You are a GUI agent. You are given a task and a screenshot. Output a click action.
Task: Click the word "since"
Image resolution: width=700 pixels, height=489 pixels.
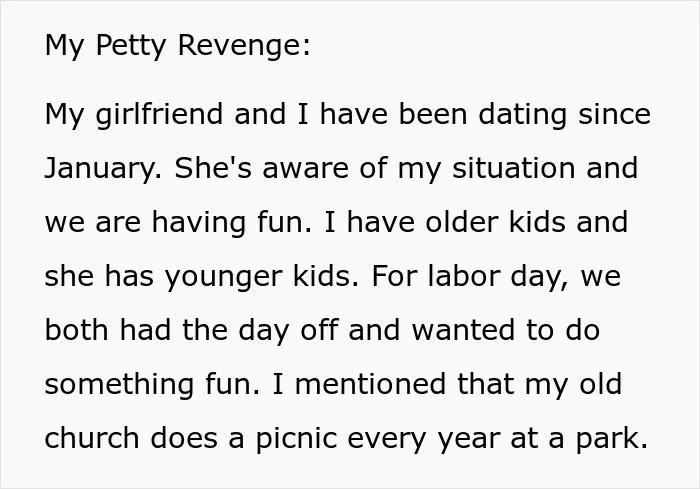[614, 114]
